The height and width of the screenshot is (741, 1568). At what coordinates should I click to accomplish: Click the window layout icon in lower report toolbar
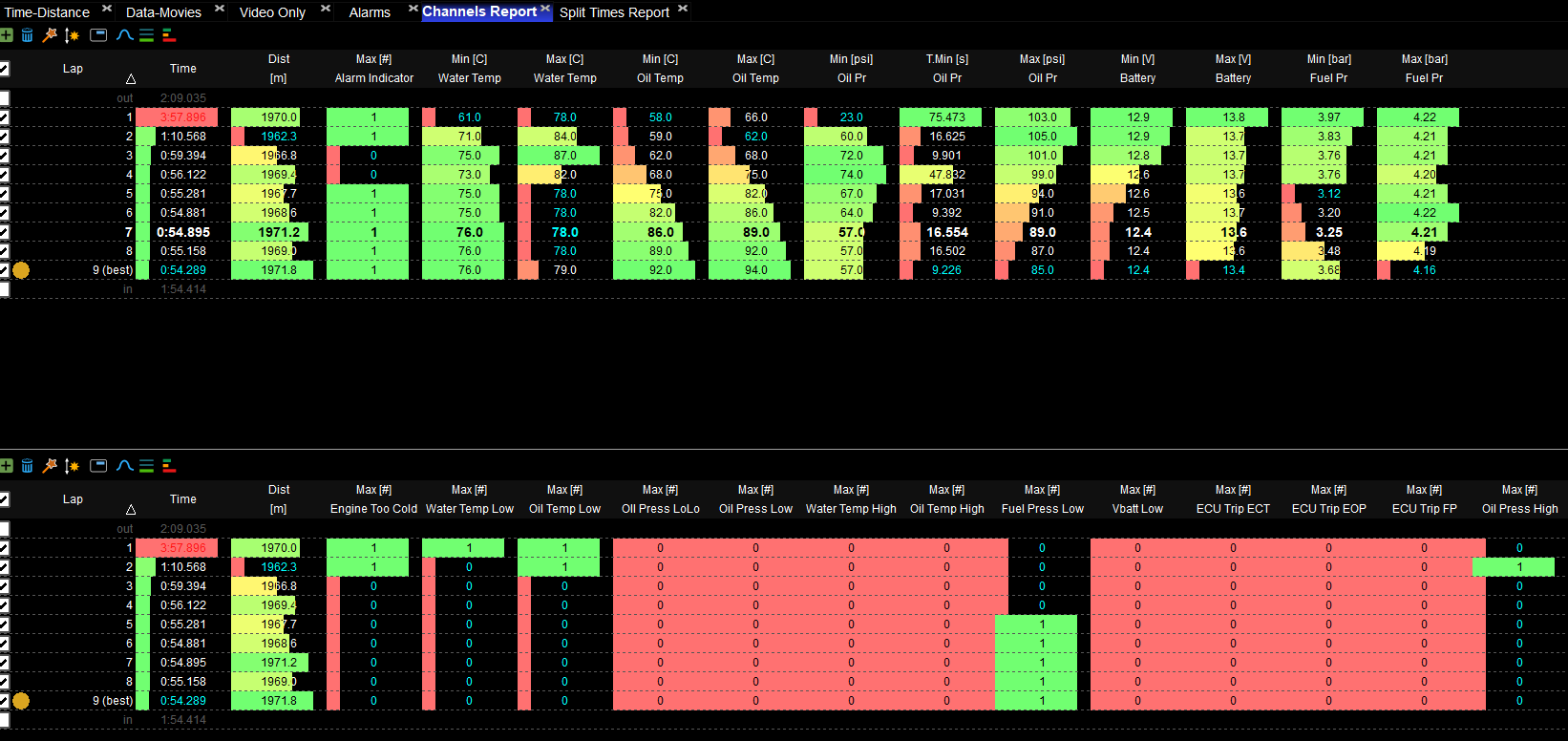point(98,466)
